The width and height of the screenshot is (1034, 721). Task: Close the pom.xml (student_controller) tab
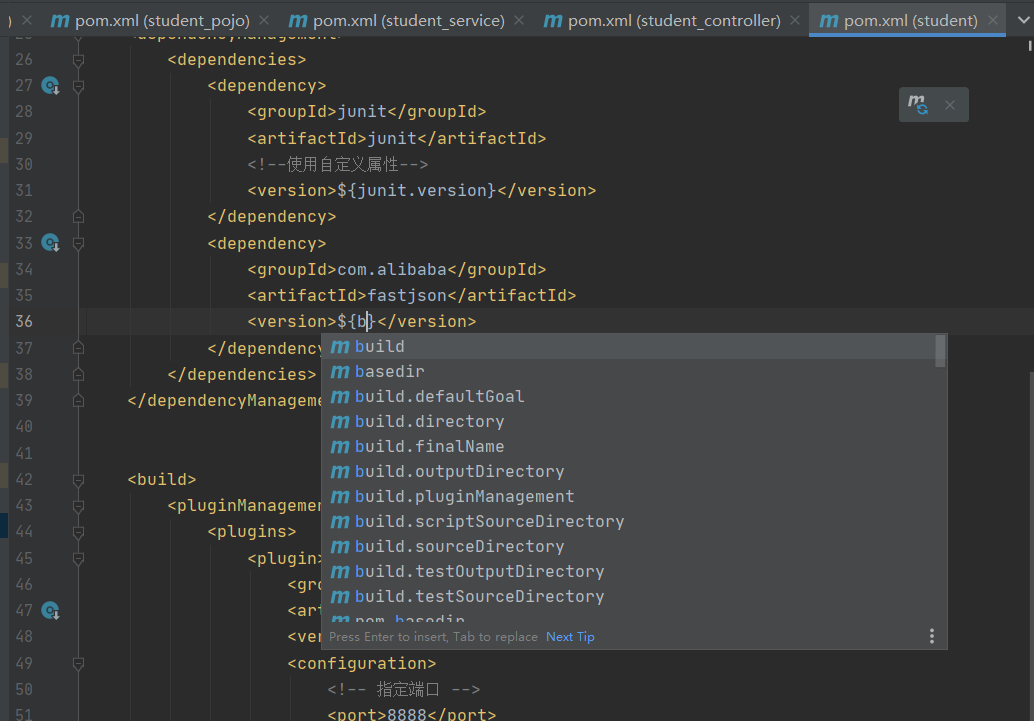click(795, 20)
